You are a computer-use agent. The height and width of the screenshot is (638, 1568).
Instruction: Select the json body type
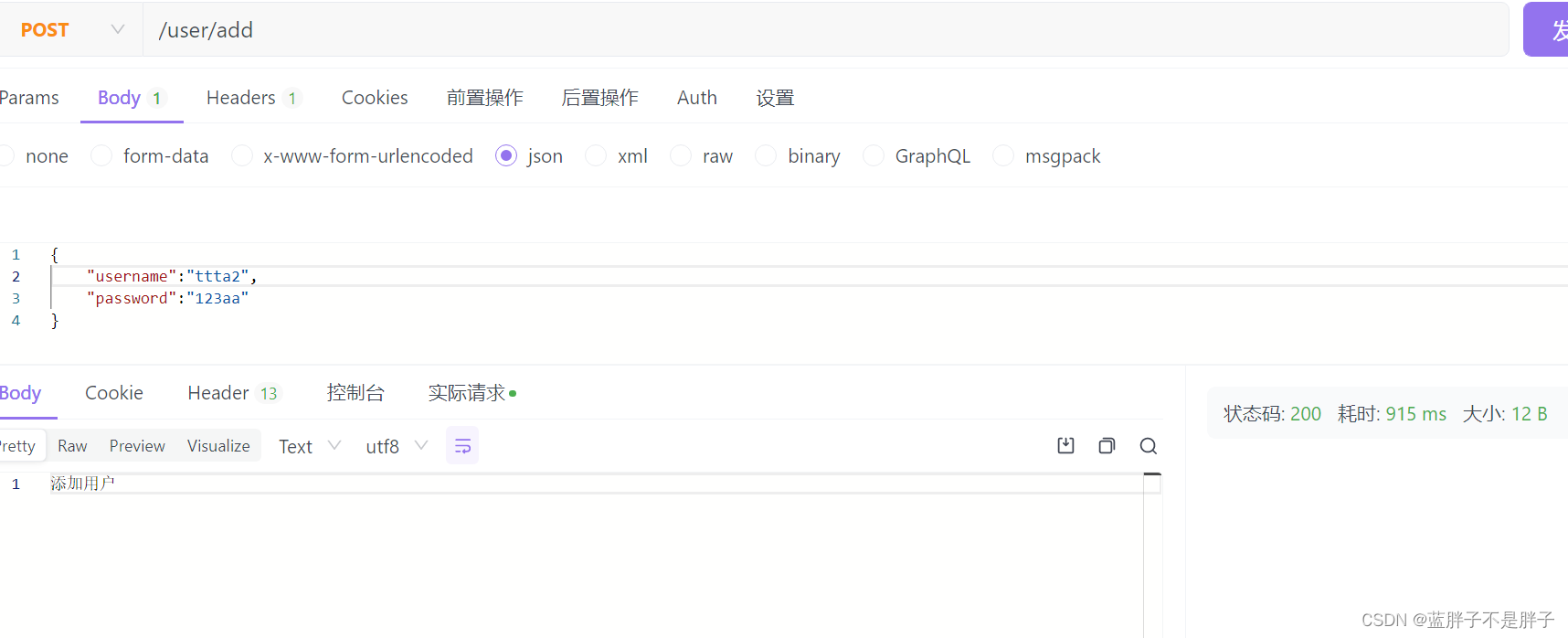(529, 156)
